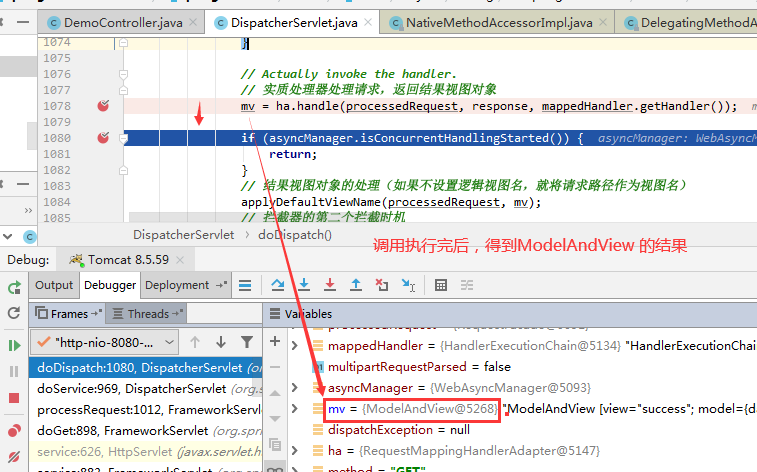The image size is (757, 472).
Task: Open the View Breakpoints icon
Action: [x=14, y=430]
